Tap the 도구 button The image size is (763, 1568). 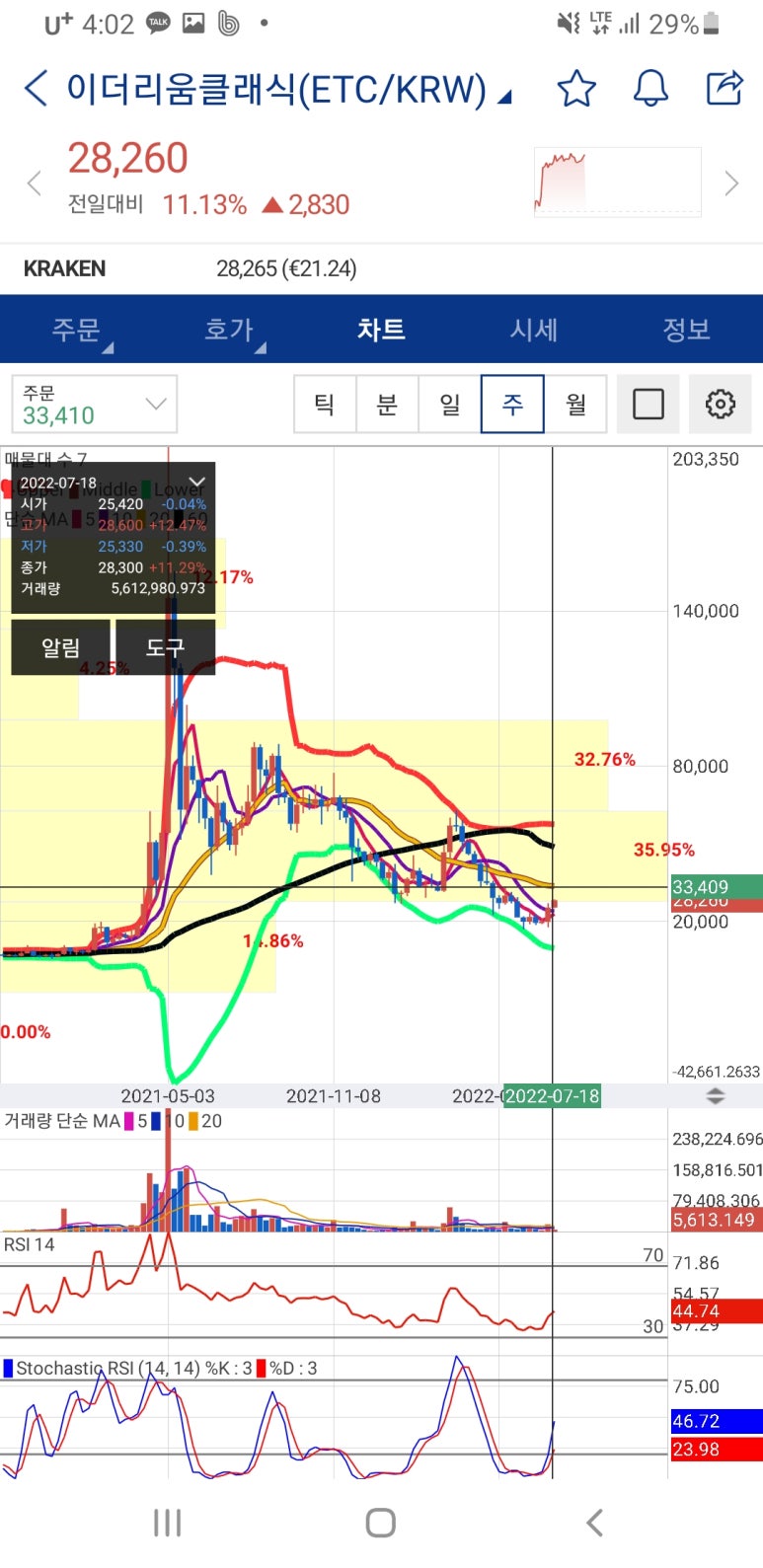coord(165,647)
